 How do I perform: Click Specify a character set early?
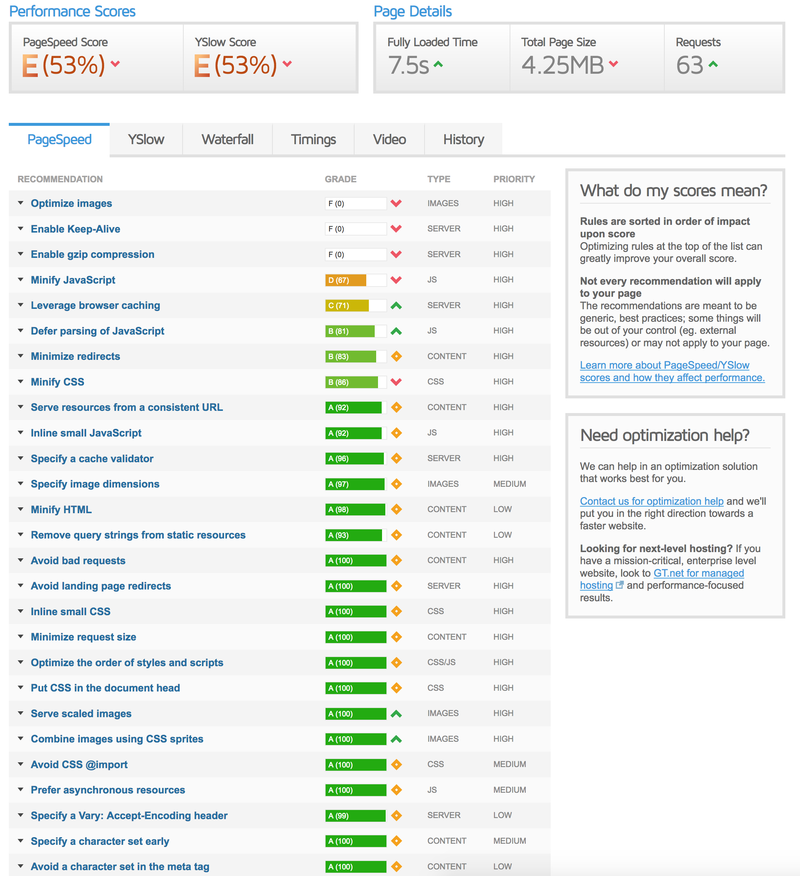[x=100, y=841]
